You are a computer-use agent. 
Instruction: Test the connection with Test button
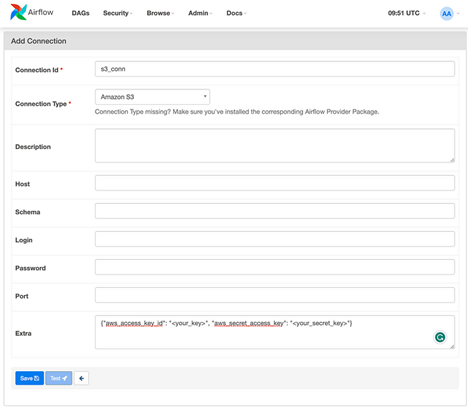pyautogui.click(x=59, y=378)
